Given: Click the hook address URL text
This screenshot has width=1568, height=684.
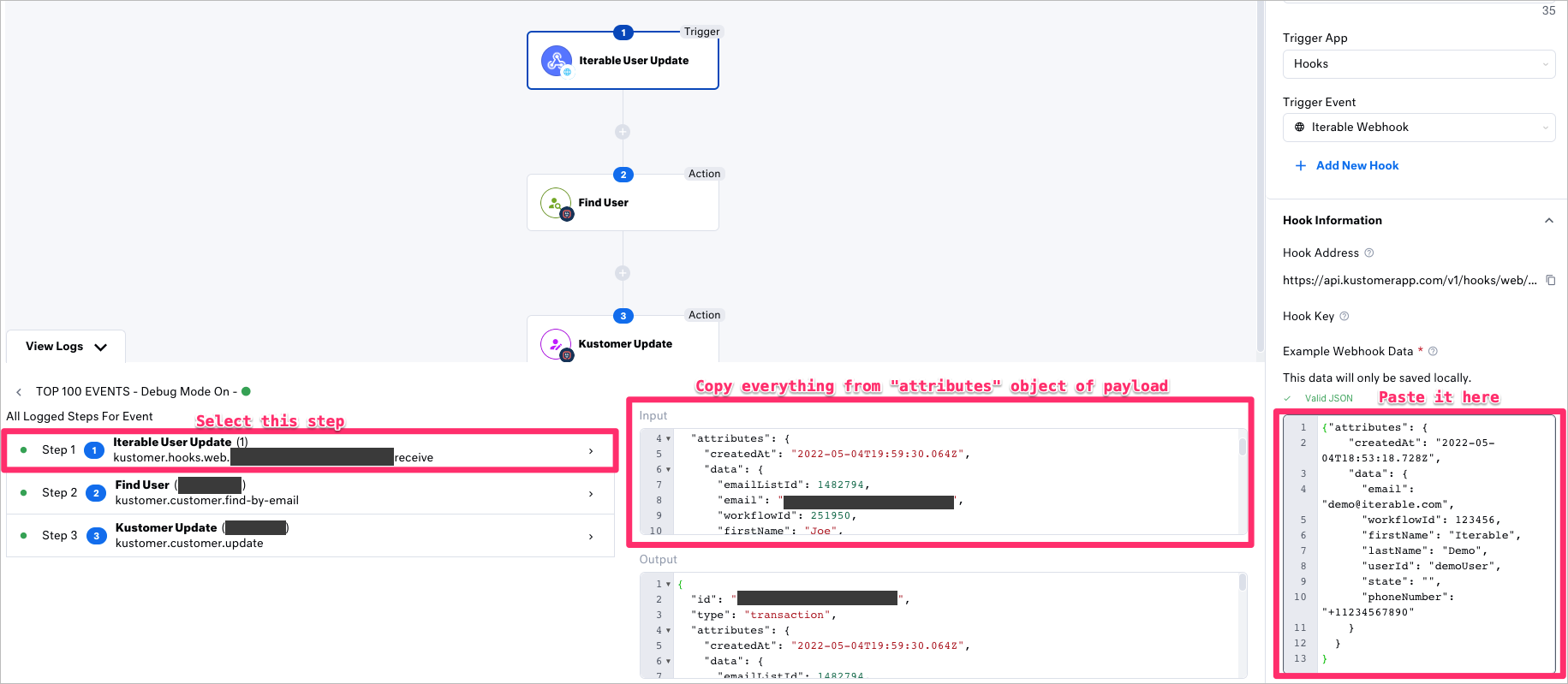Looking at the screenshot, I should [1410, 280].
